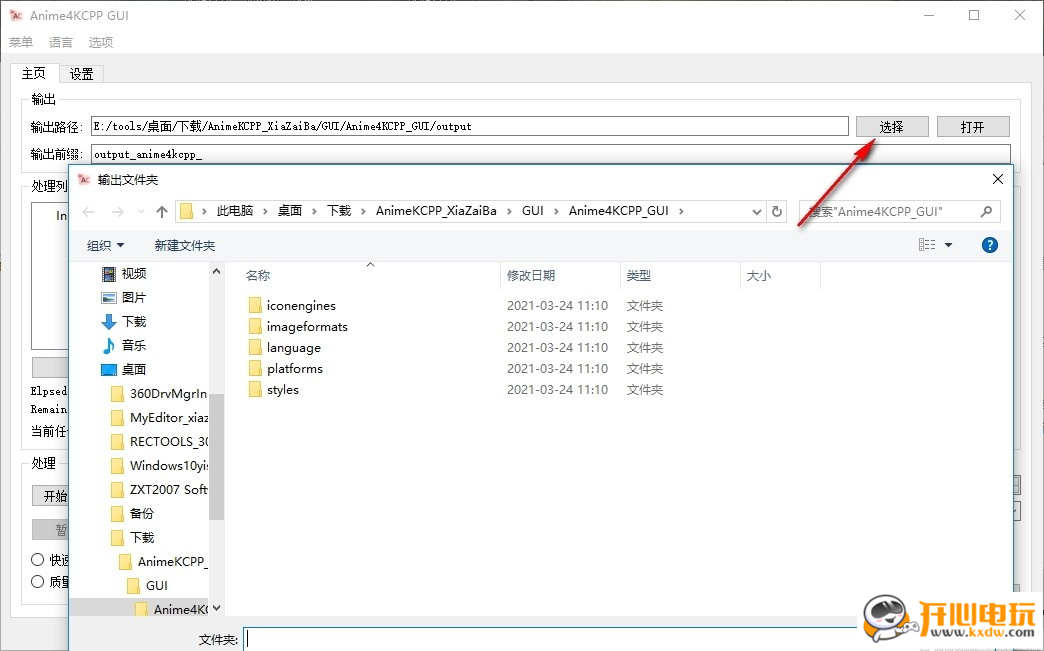Image resolution: width=1044 pixels, height=651 pixels.
Task: Click the platforms folder icon
Action: point(255,368)
